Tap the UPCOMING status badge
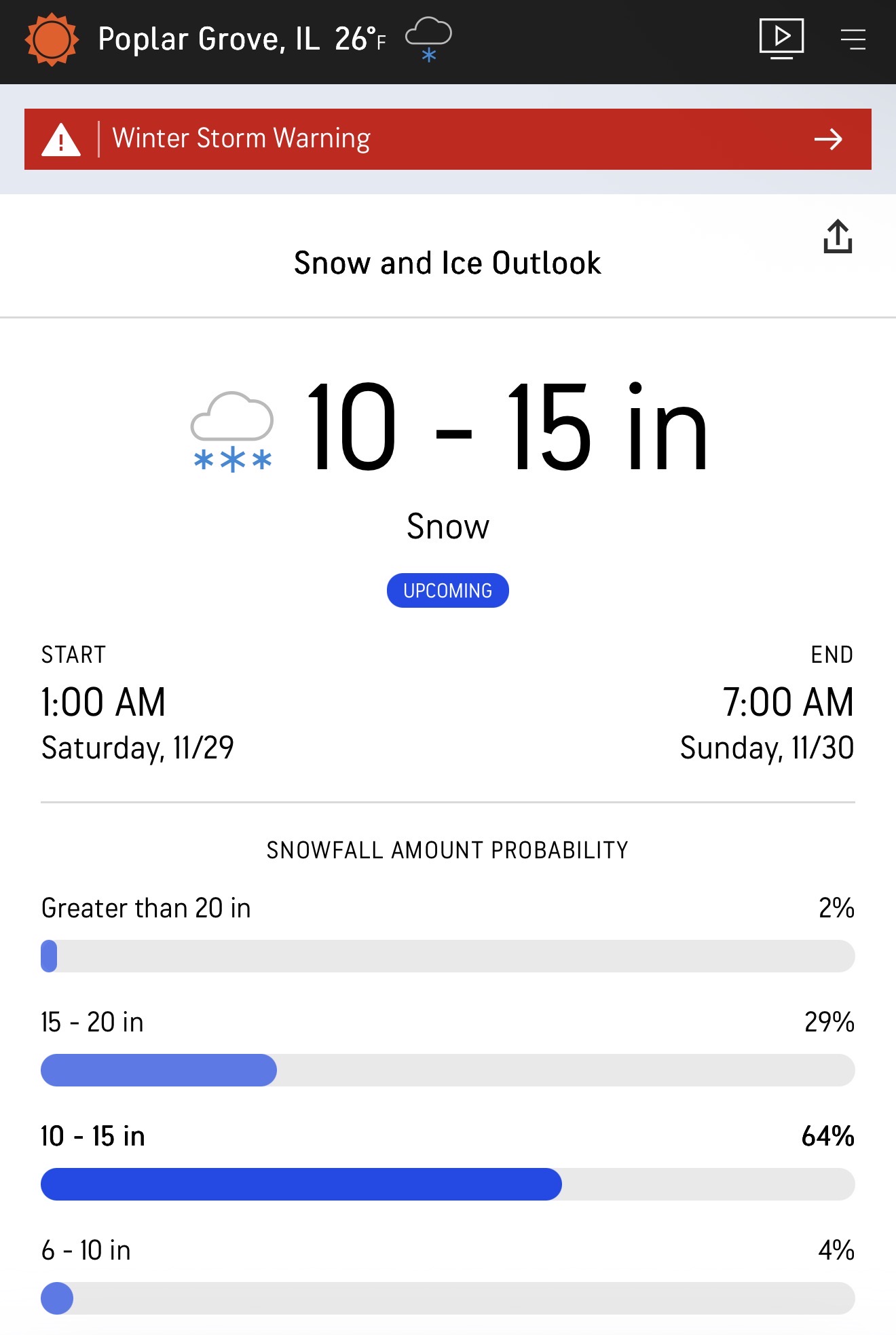 pyautogui.click(x=447, y=591)
